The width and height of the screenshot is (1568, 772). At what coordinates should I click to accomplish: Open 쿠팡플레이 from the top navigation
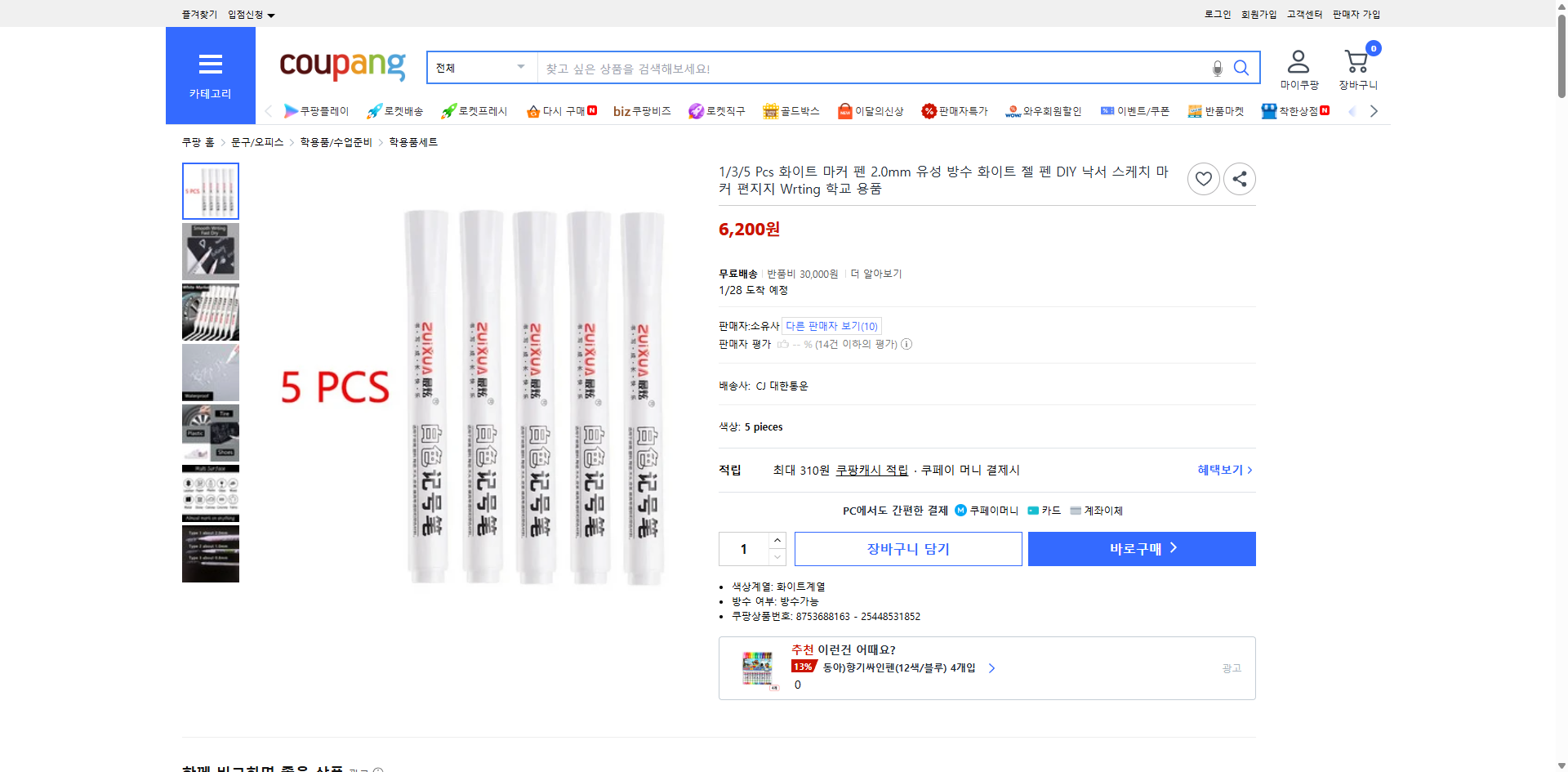(x=318, y=111)
